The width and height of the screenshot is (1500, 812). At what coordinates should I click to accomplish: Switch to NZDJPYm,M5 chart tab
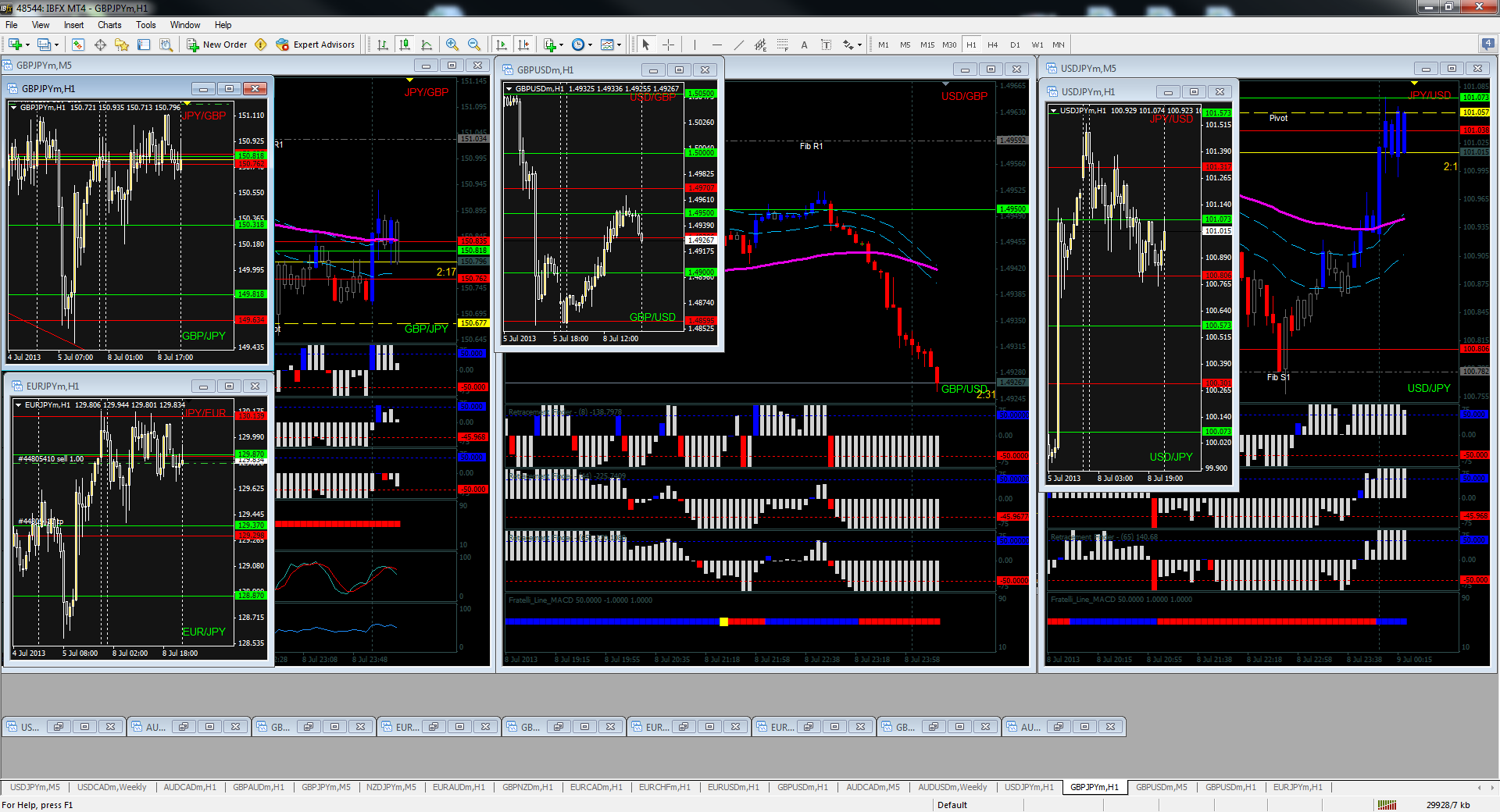pos(391,787)
